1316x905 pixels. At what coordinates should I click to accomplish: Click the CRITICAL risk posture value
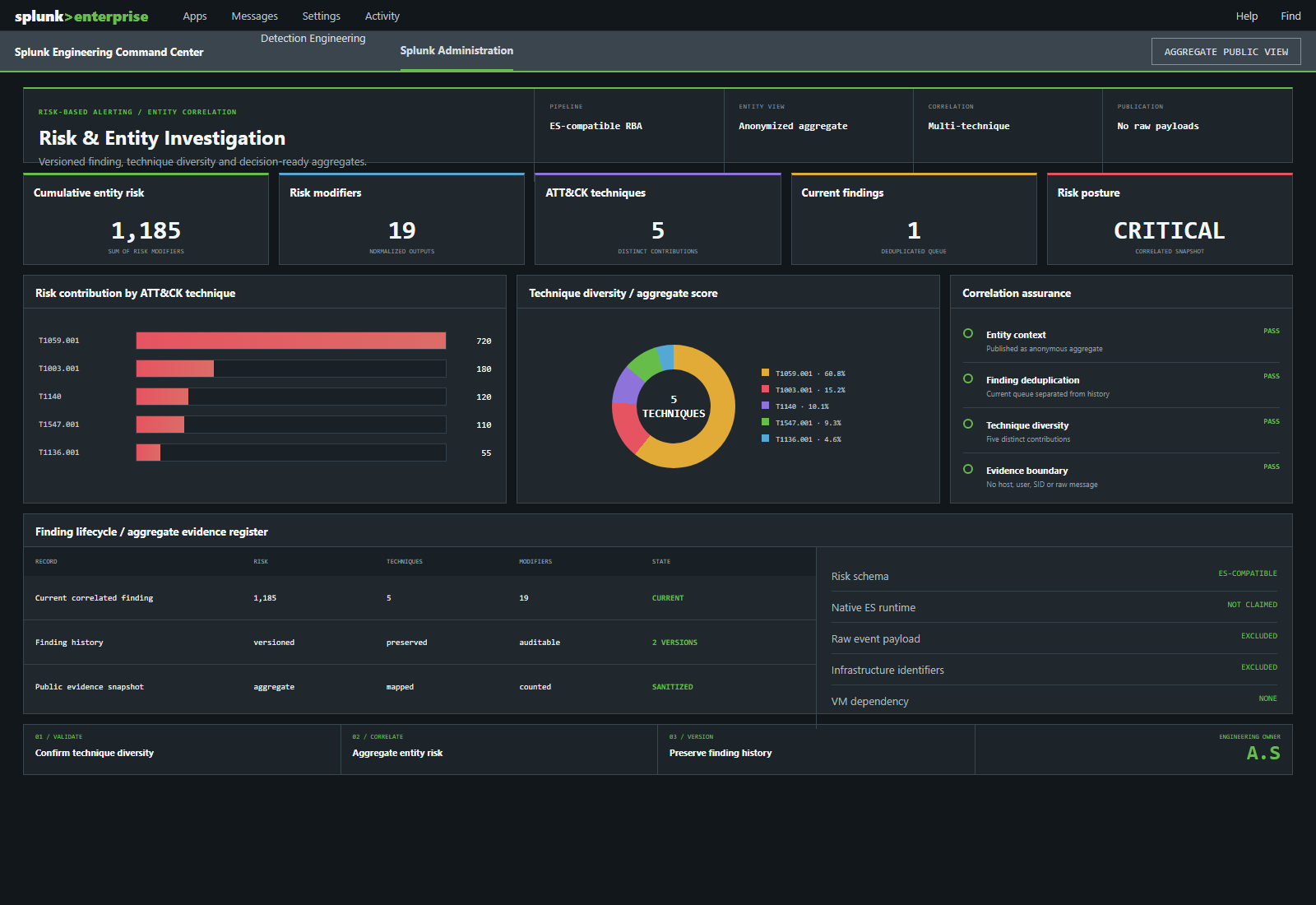(x=1169, y=230)
